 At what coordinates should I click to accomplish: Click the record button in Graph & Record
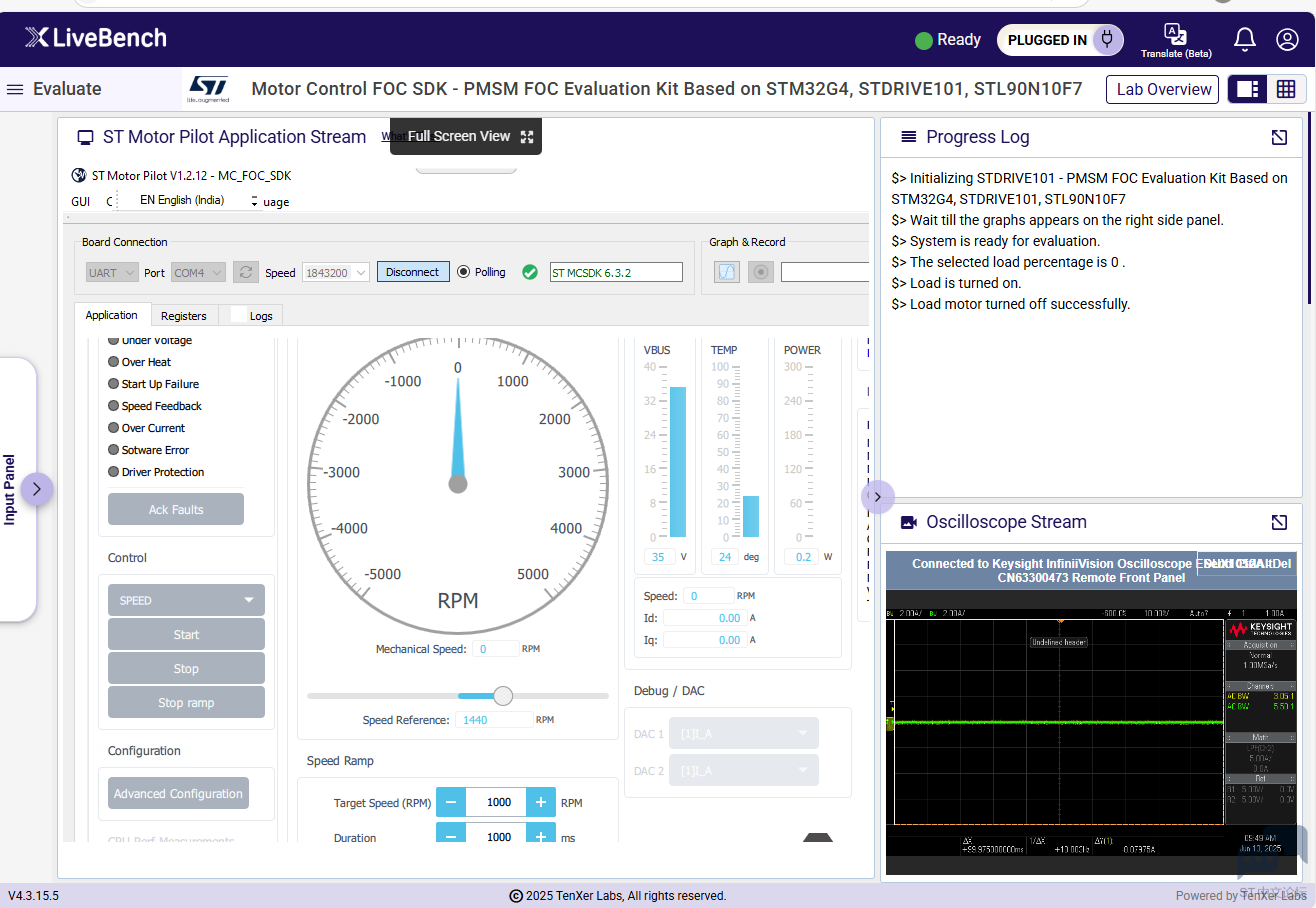tap(761, 272)
